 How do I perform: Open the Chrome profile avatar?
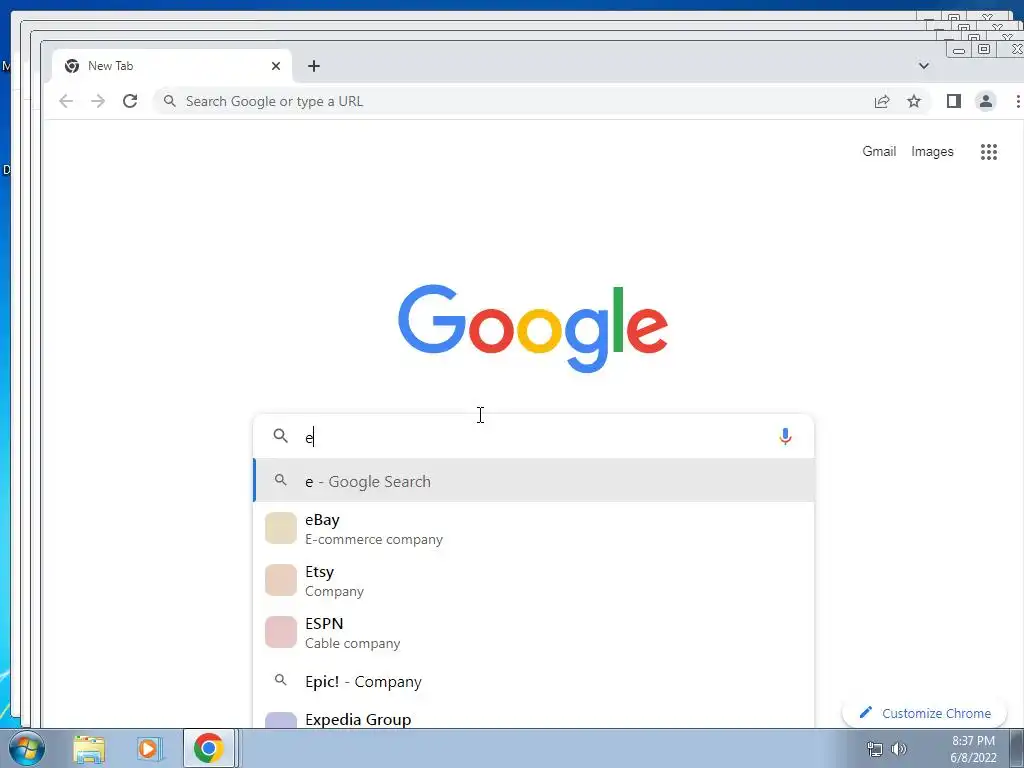click(x=985, y=101)
